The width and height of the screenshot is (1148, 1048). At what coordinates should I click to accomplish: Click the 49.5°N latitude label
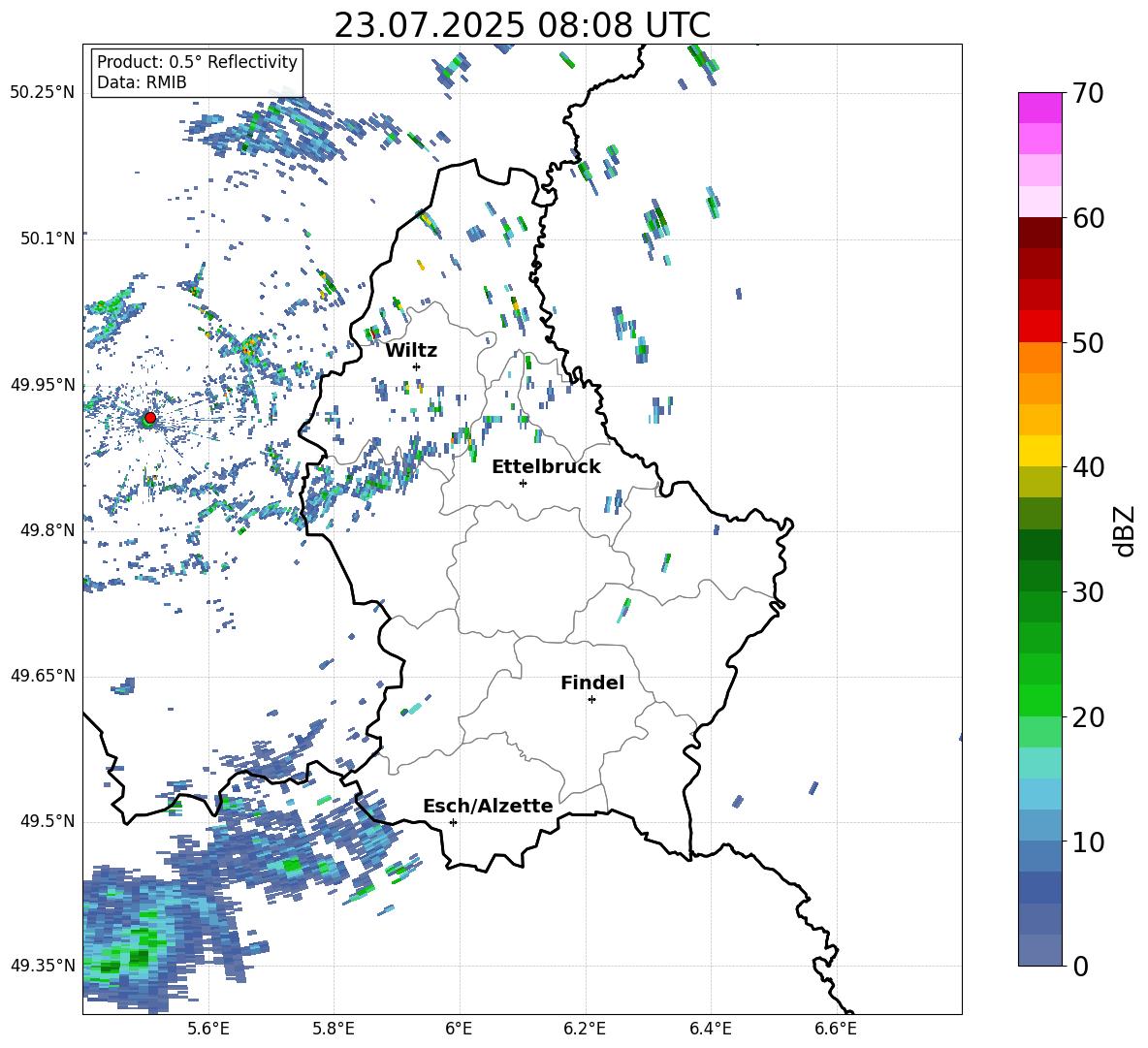(48, 821)
